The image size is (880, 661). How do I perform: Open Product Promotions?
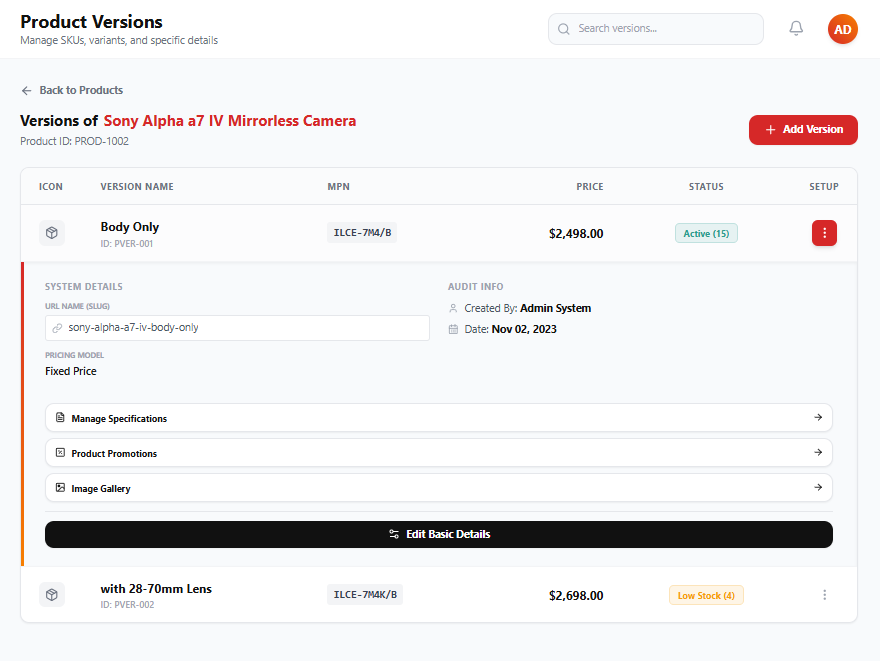click(438, 453)
